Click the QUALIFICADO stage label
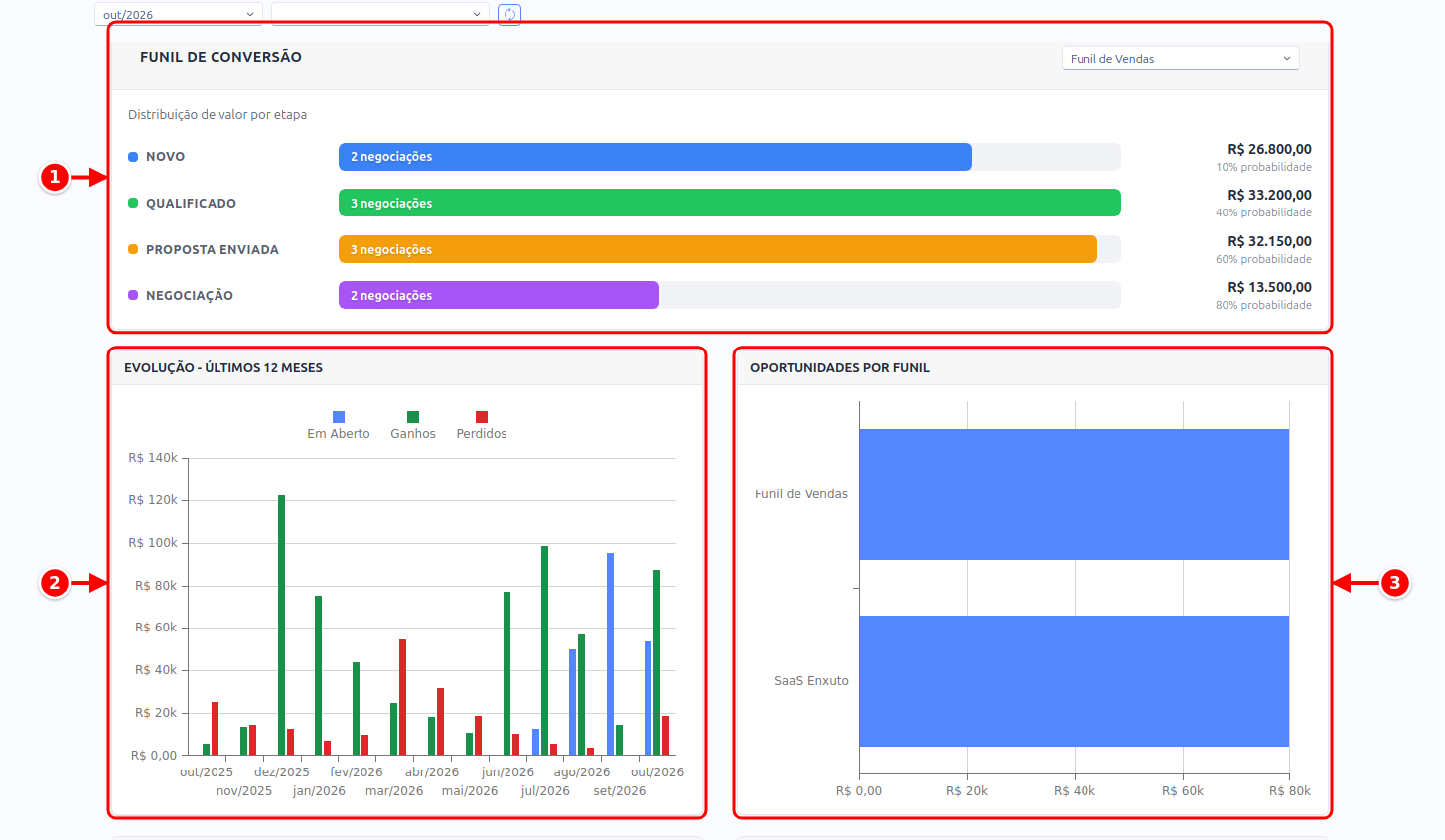The image size is (1445, 840). (191, 204)
